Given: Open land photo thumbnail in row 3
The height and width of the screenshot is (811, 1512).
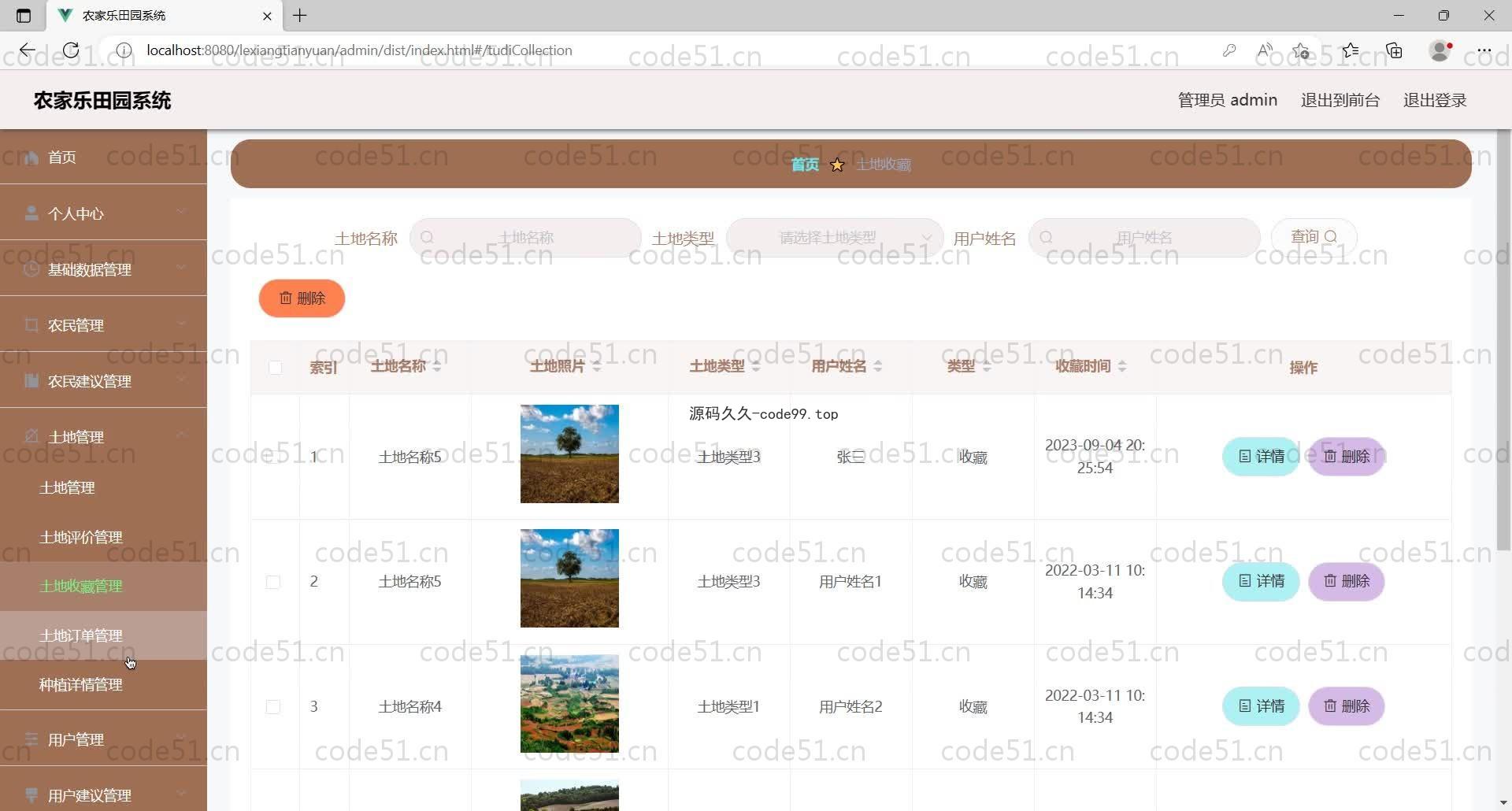Looking at the screenshot, I should click(x=569, y=704).
